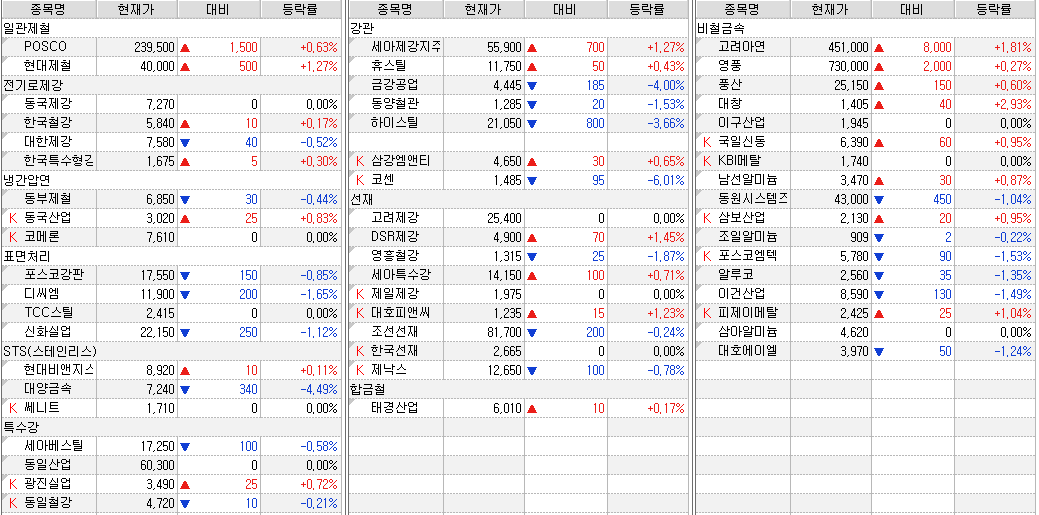The image size is (1039, 515).
Task: Click the K marker beside 광진실업
Action: (x=13, y=484)
